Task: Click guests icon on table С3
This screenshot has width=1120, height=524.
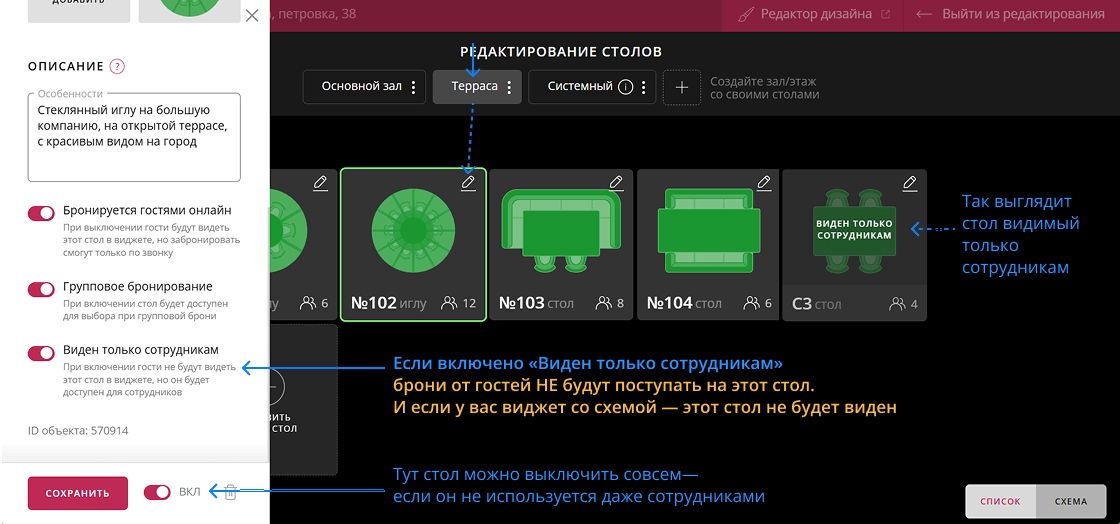Action: coord(897,304)
